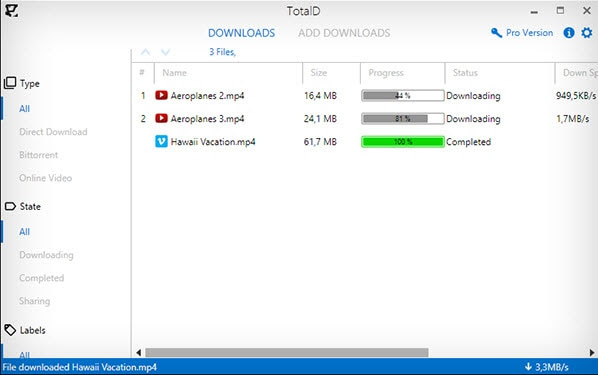Click the 24,1 MB size cell
Screen dimensions: 598x375
320,119
